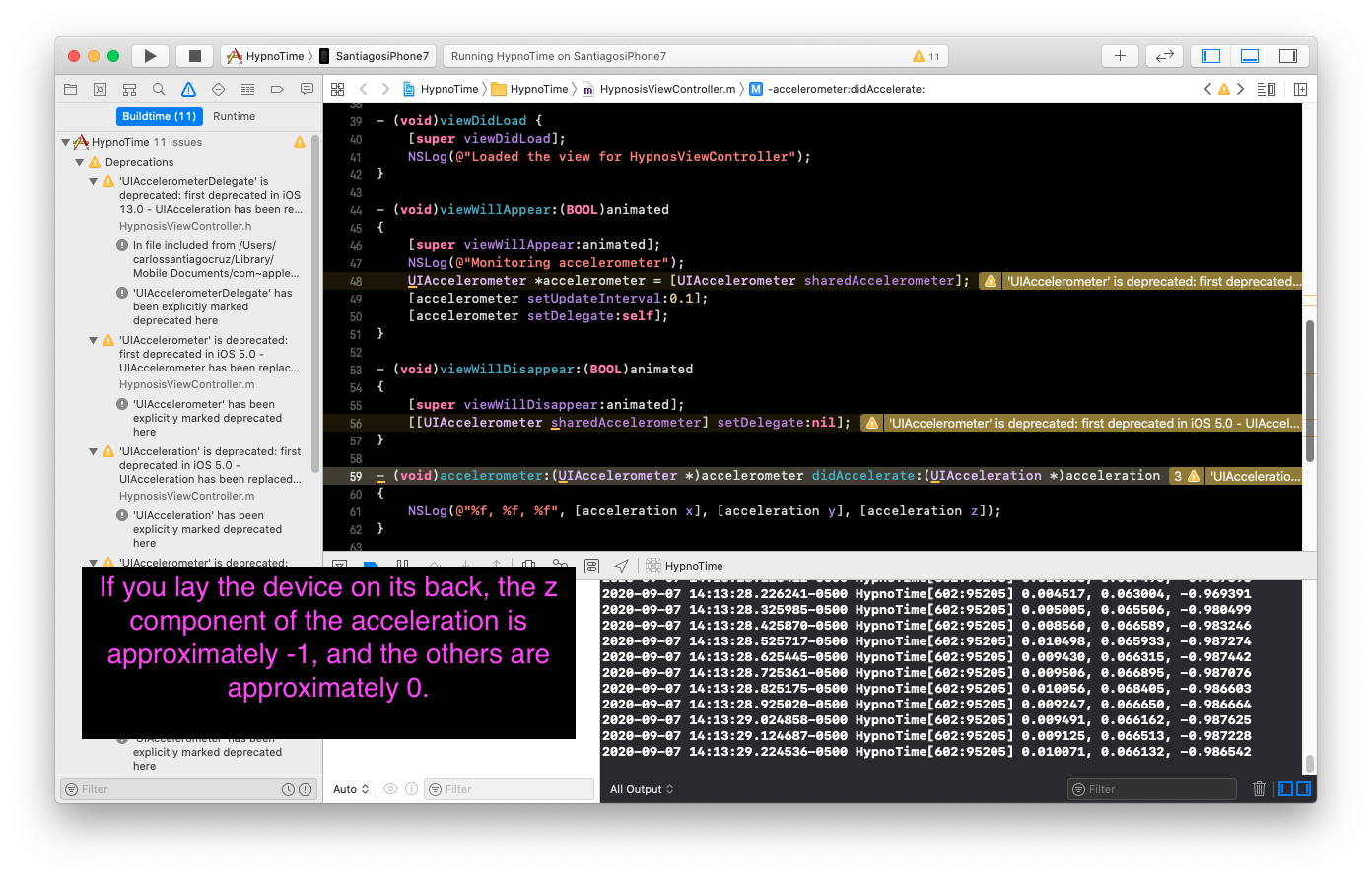Clear the console with trash icon
Image resolution: width=1372 pixels, height=876 pixels.
tap(1259, 789)
